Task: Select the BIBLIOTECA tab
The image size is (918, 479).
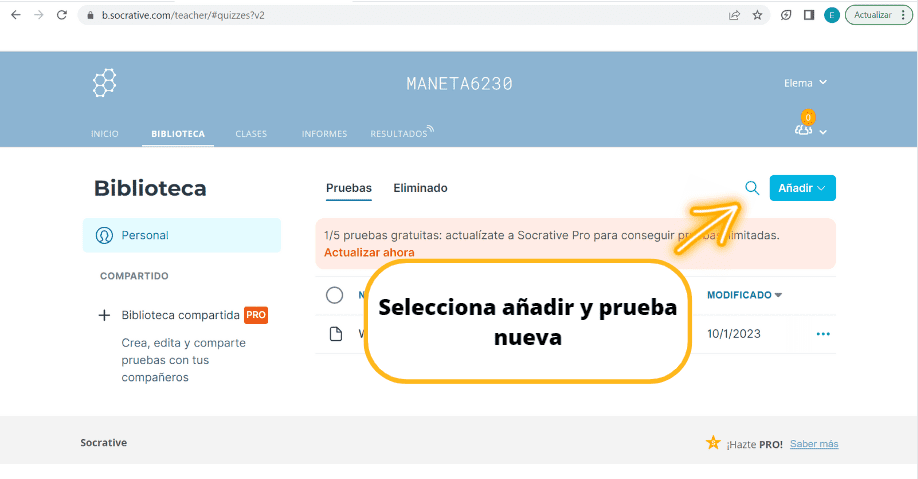Action: (x=178, y=134)
